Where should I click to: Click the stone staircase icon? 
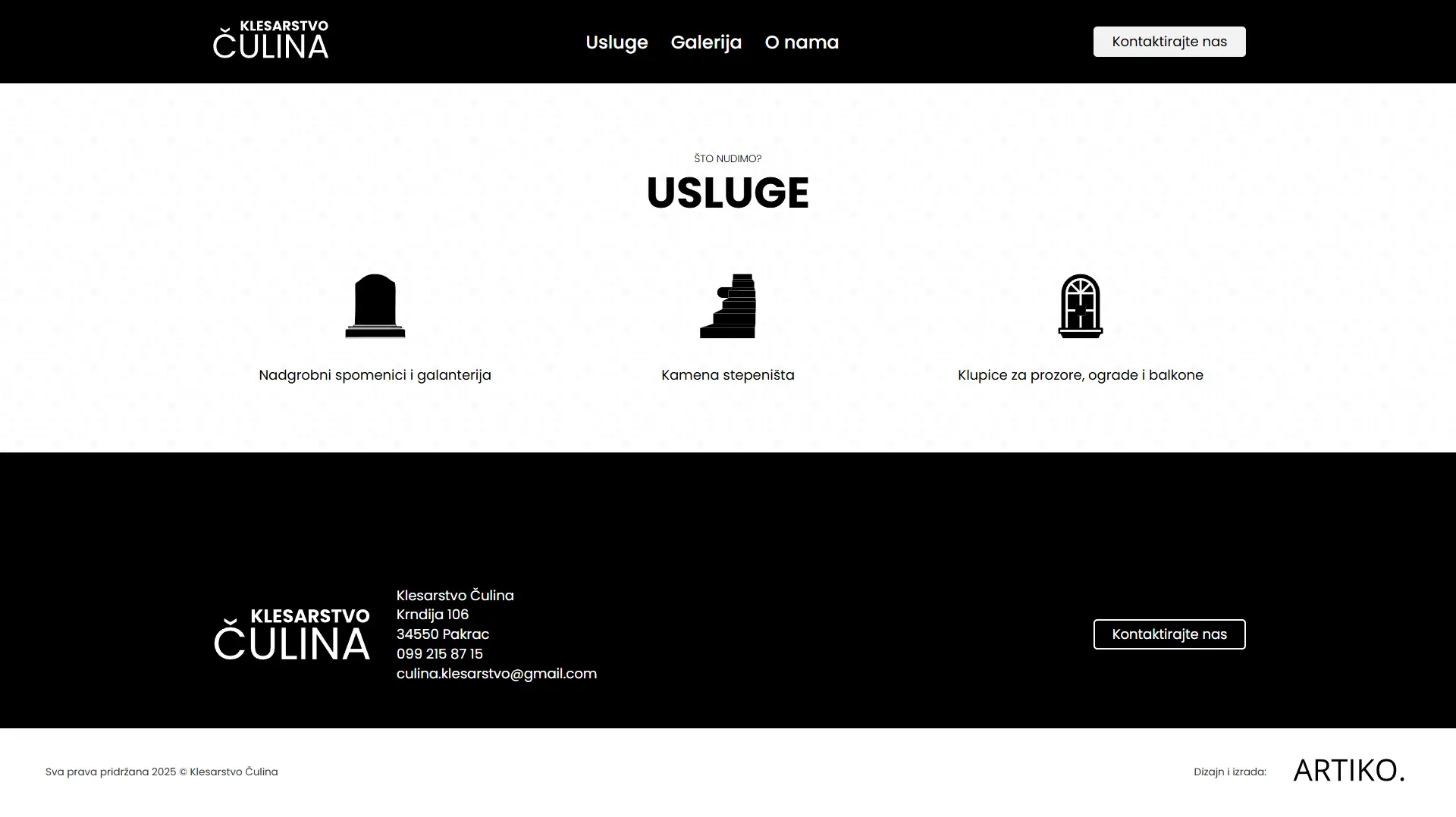tap(728, 306)
